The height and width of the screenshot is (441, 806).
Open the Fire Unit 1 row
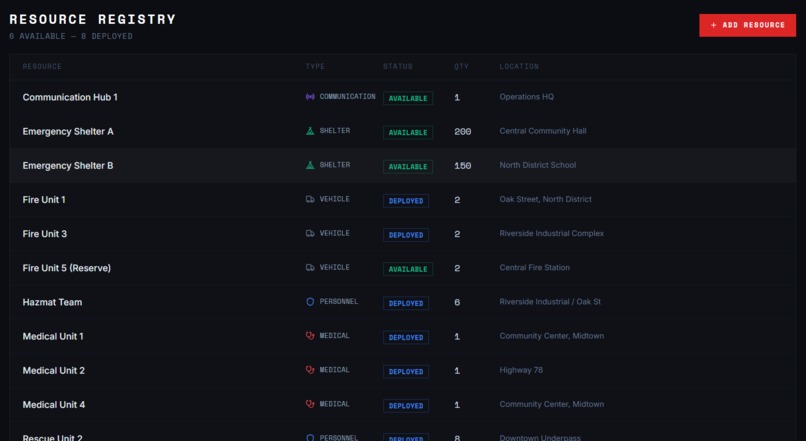pos(402,199)
